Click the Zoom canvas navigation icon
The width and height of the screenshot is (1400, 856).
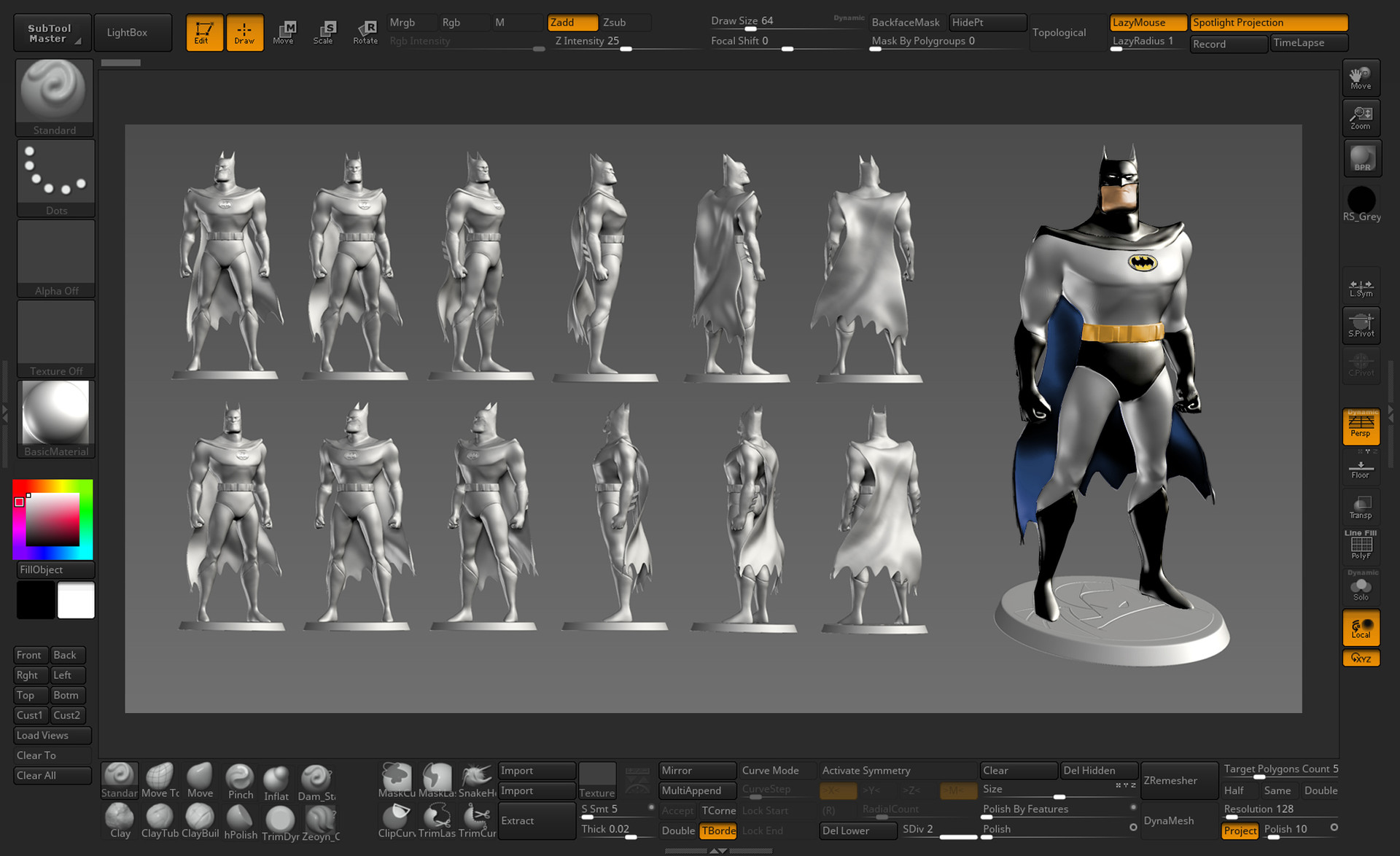pyautogui.click(x=1361, y=117)
